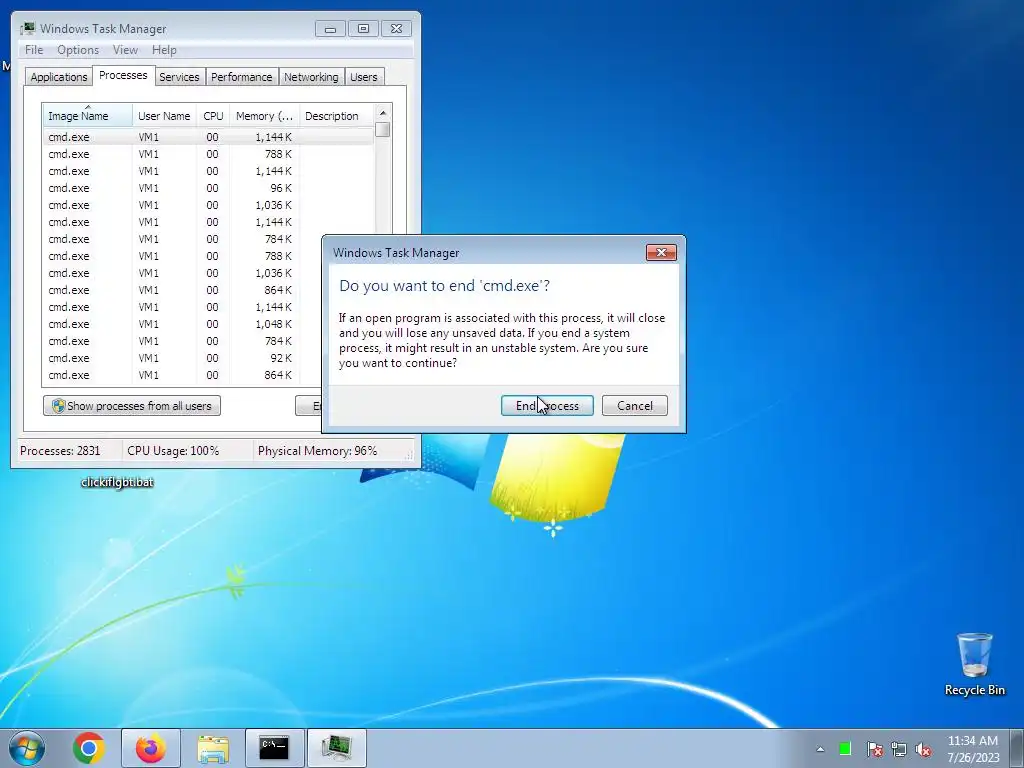1024x768 pixels.
Task: Click the CPU Usage: 100% status text
Action: point(173,451)
